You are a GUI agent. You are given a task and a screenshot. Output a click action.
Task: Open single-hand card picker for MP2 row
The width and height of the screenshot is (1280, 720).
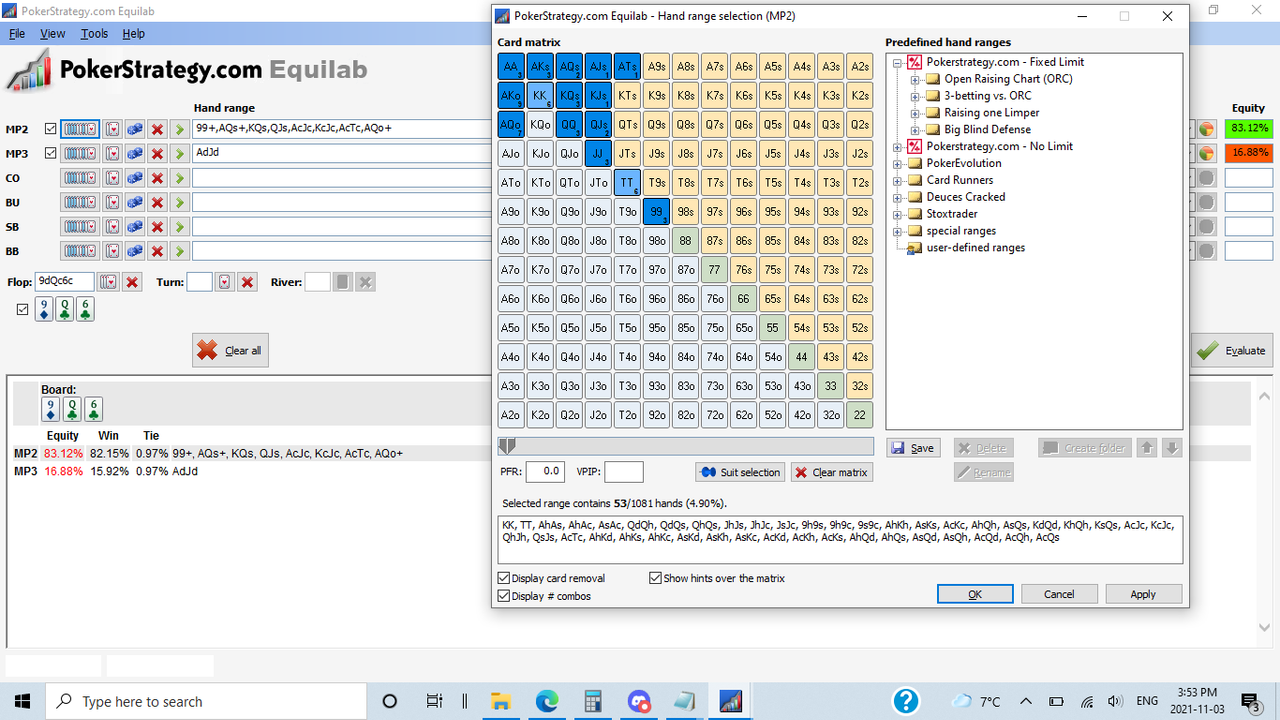pyautogui.click(x=112, y=129)
